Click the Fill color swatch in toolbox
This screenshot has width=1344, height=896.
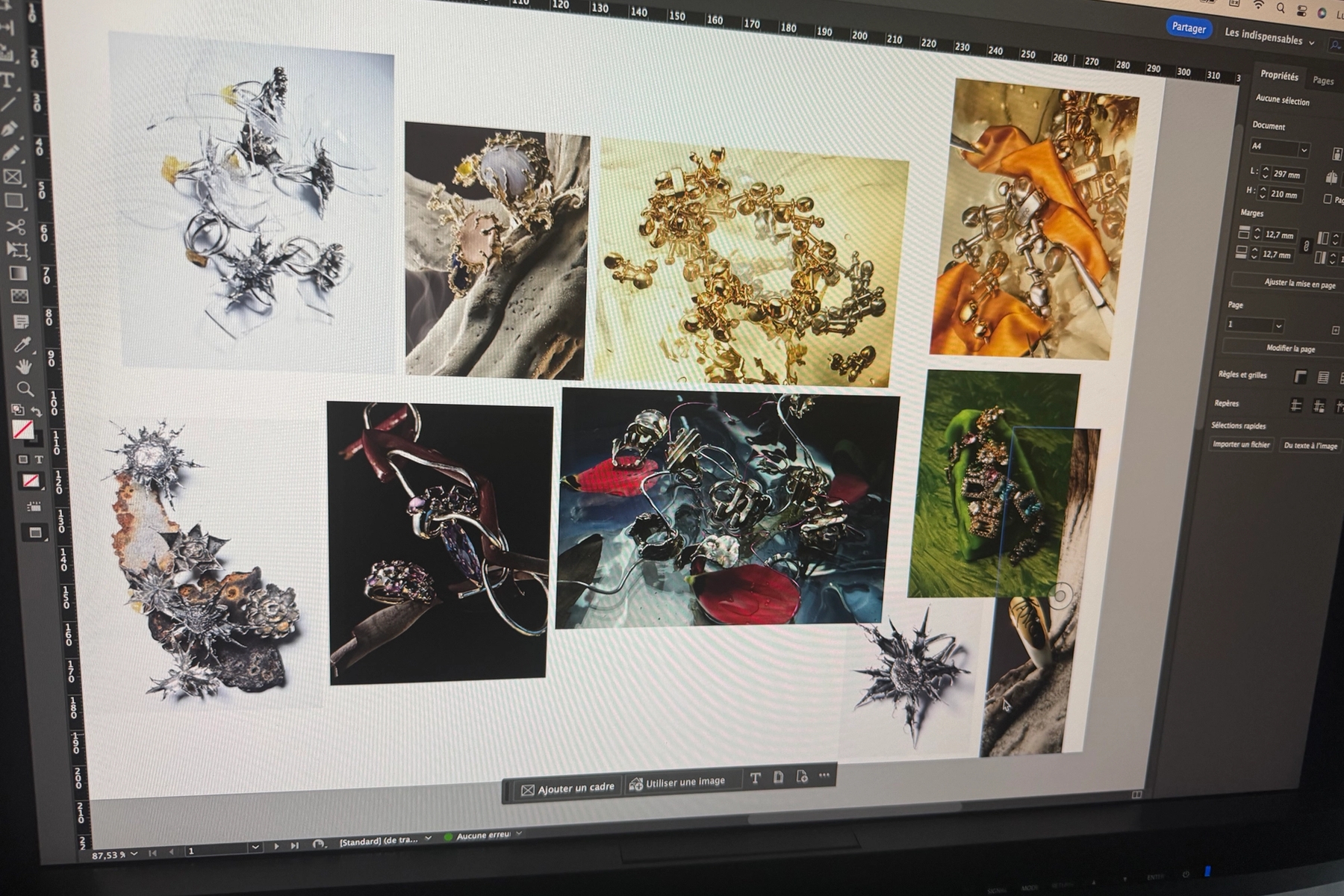point(23,430)
